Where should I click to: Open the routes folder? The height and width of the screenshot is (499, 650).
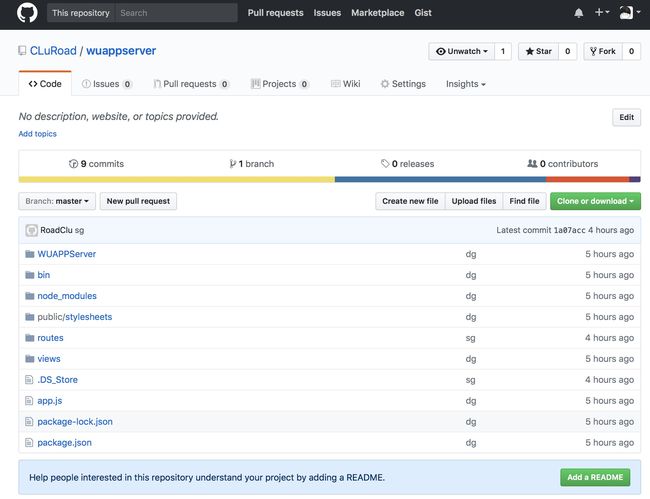[x=50, y=338]
